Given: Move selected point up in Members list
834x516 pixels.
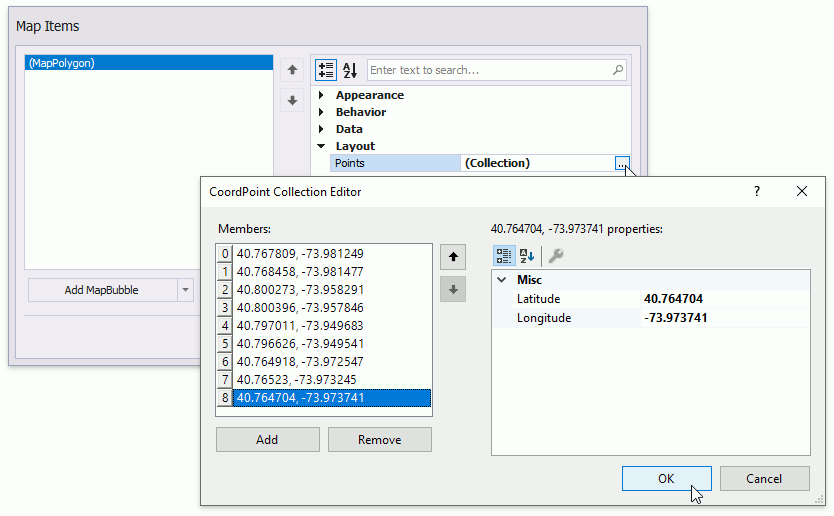Looking at the screenshot, I should (x=453, y=257).
